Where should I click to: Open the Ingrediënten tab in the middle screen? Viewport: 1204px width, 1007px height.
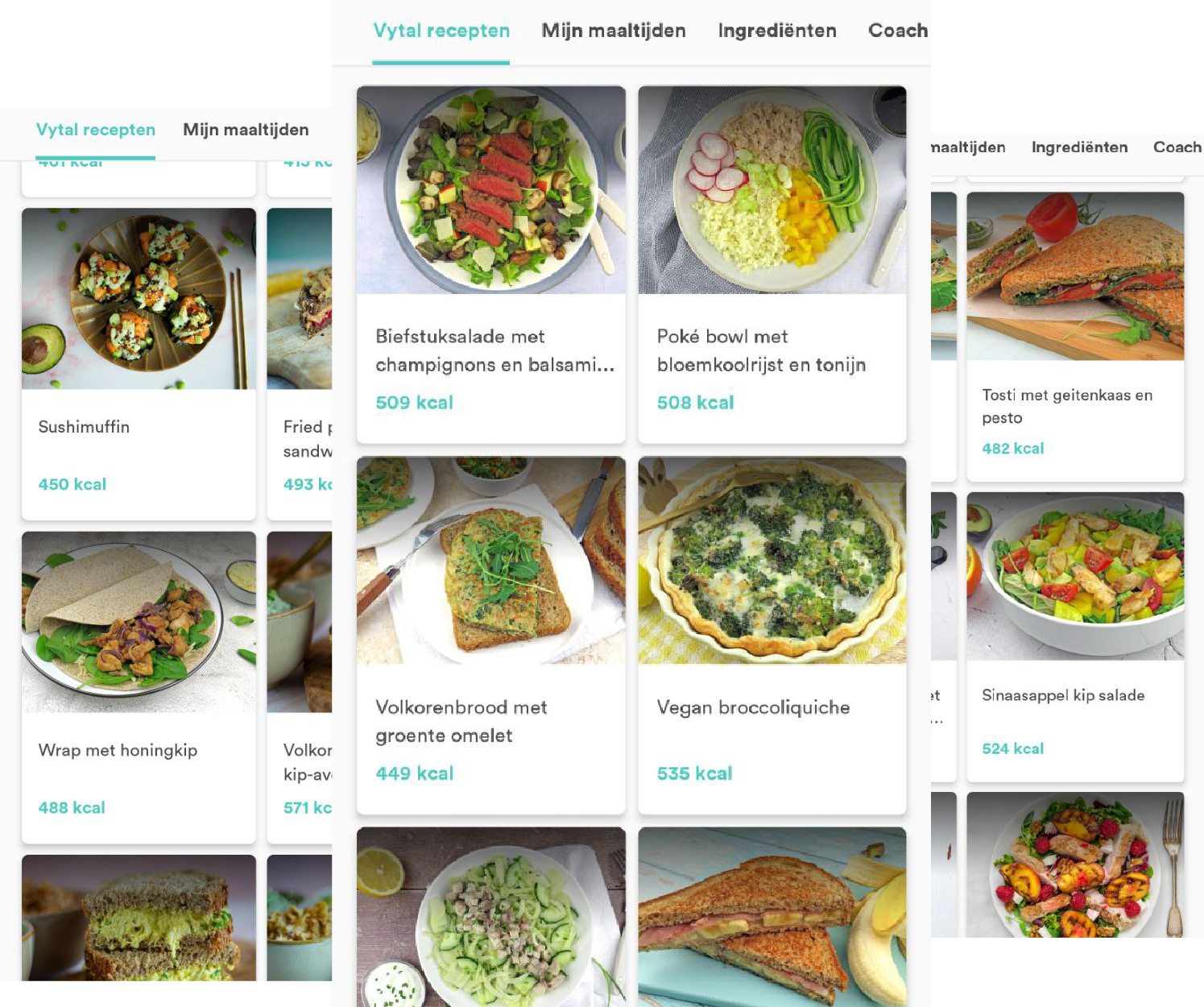point(777,31)
